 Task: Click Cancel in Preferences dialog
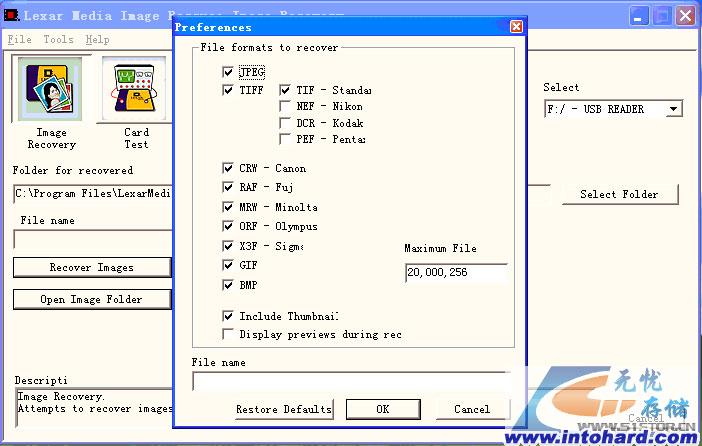[x=472, y=409]
